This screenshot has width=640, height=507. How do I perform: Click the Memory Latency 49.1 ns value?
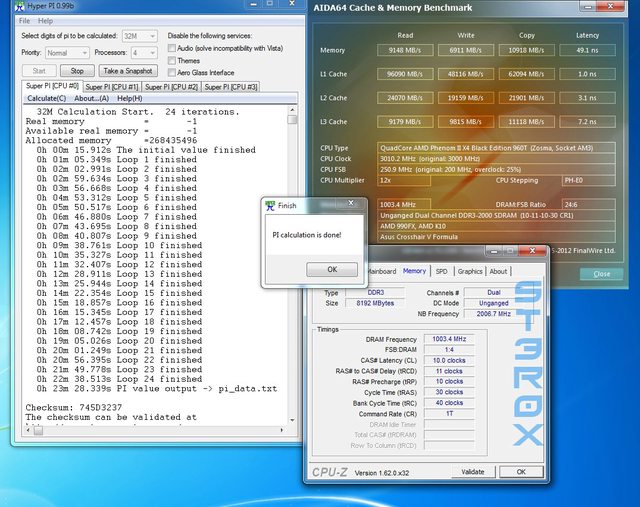[x=587, y=51]
